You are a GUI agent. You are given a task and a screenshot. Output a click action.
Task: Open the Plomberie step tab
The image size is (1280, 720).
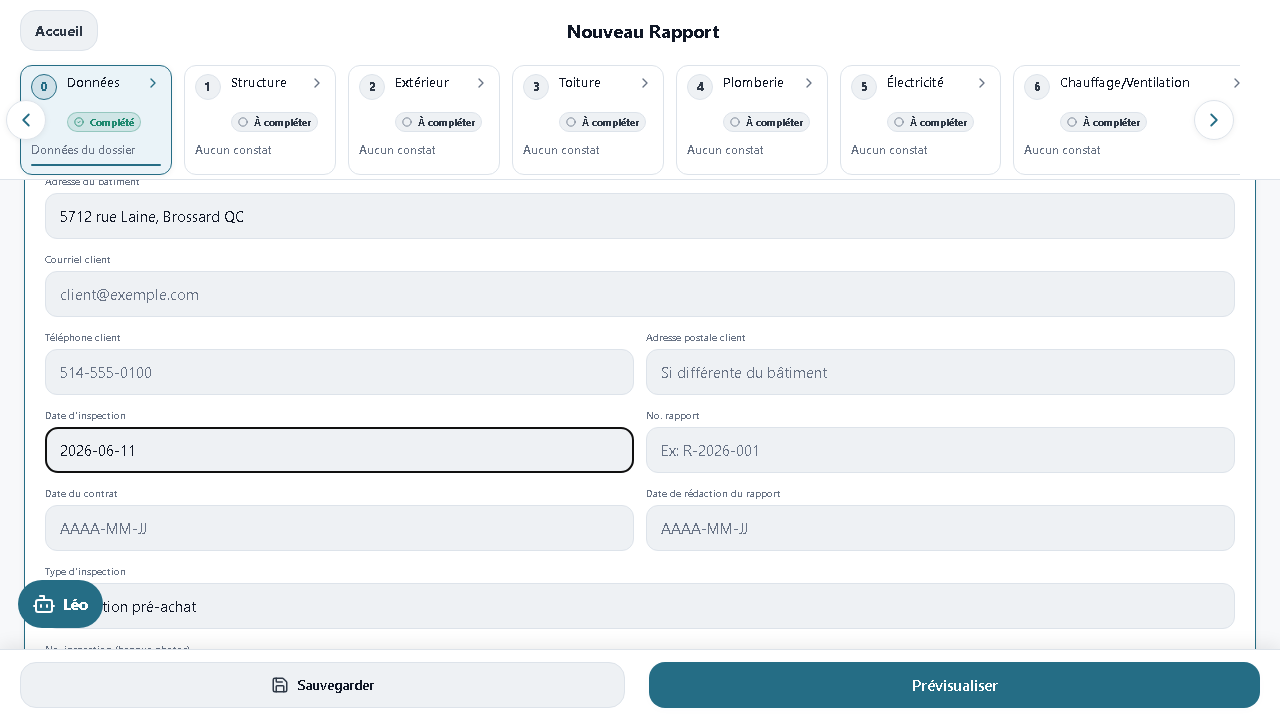point(752,120)
